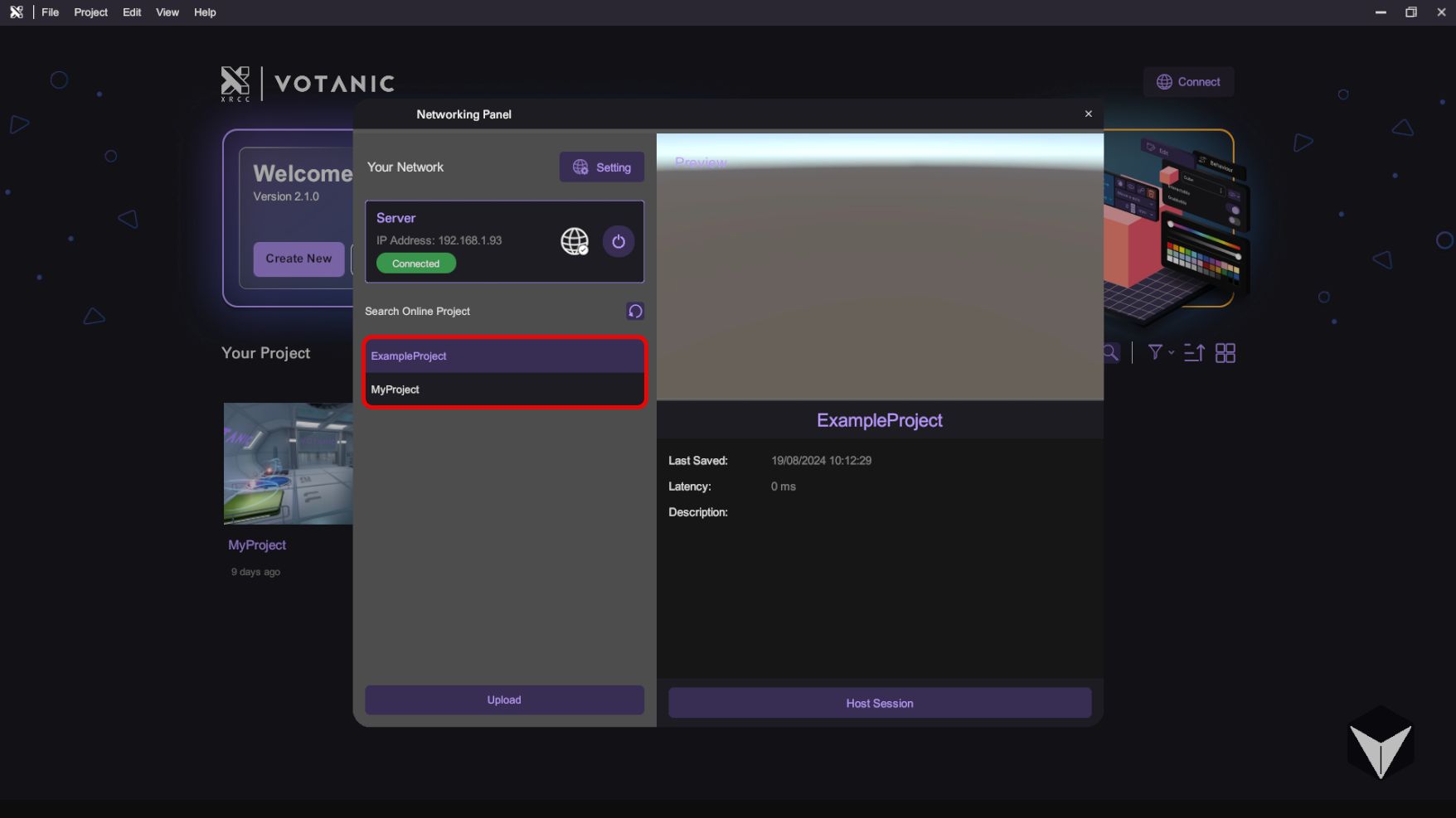Close the Networking Panel dialog

[x=1088, y=114]
